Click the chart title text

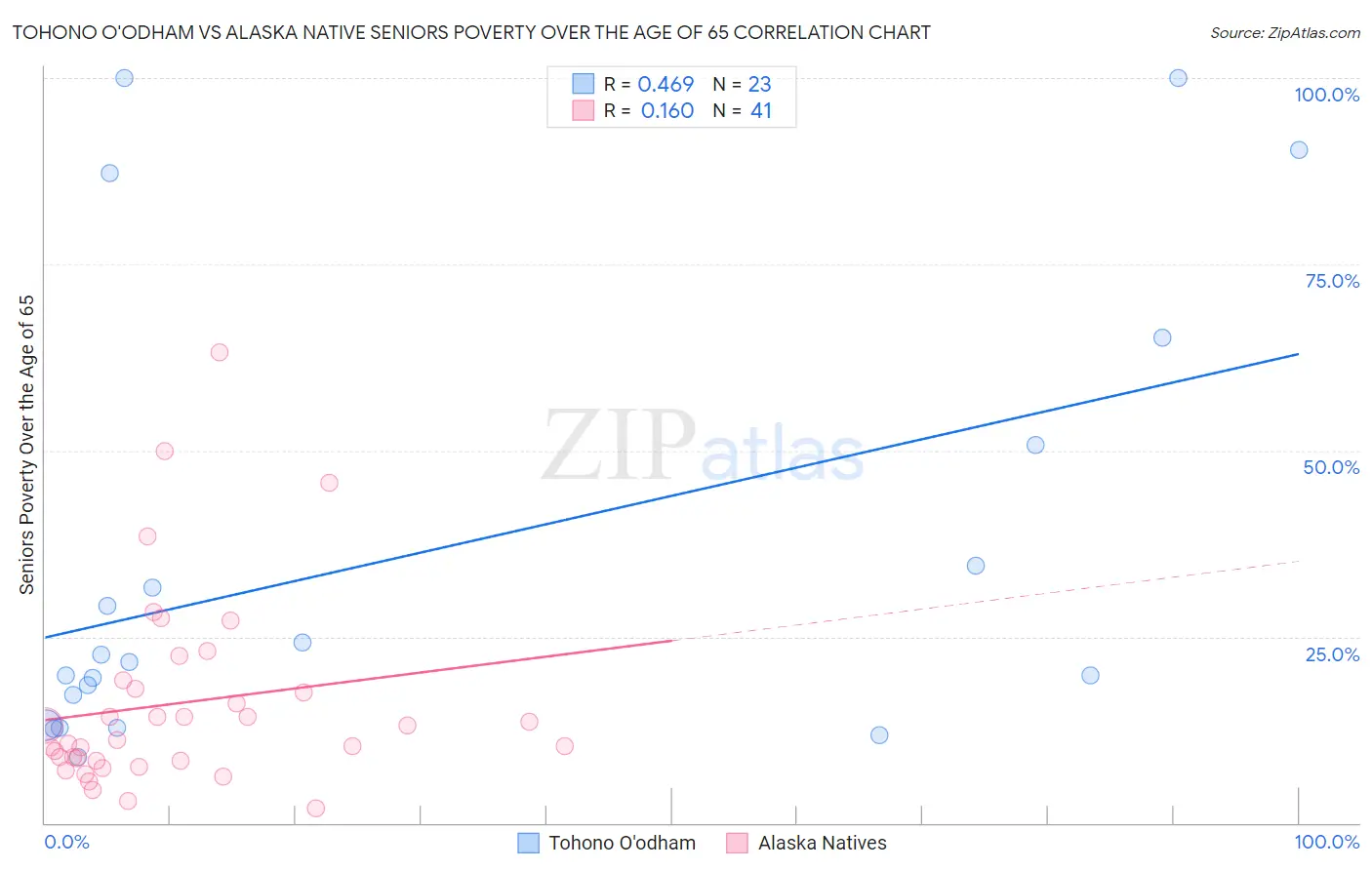[x=471, y=32]
